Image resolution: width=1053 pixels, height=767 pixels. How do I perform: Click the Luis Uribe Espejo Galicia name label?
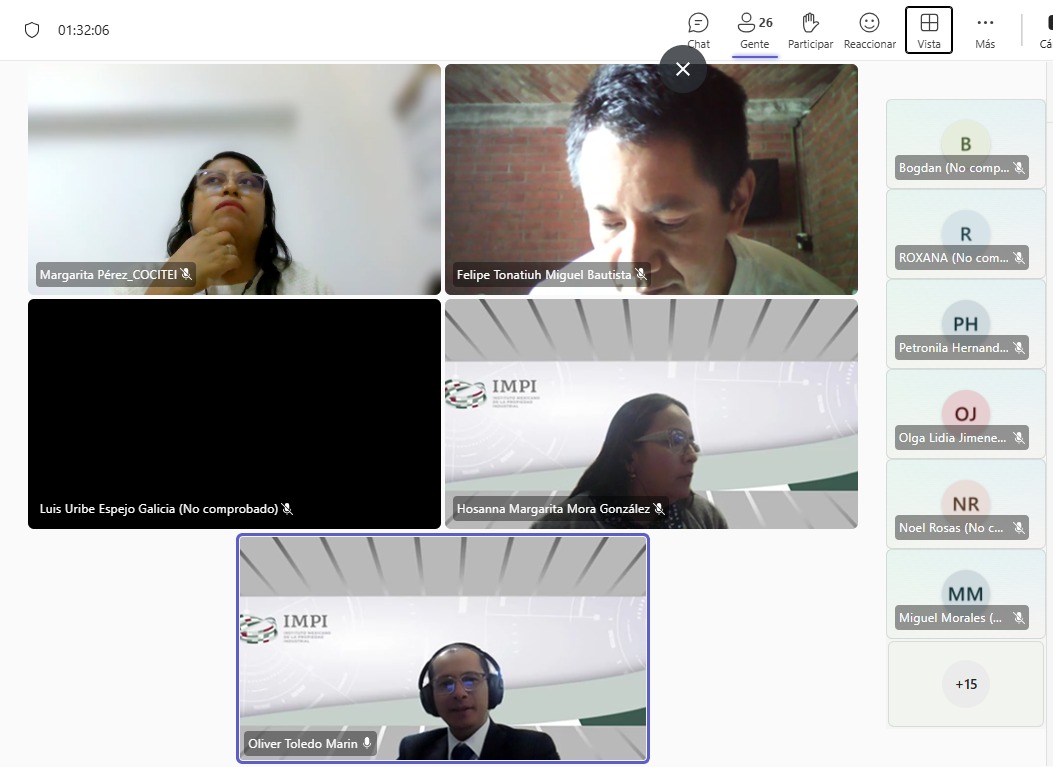(x=158, y=509)
